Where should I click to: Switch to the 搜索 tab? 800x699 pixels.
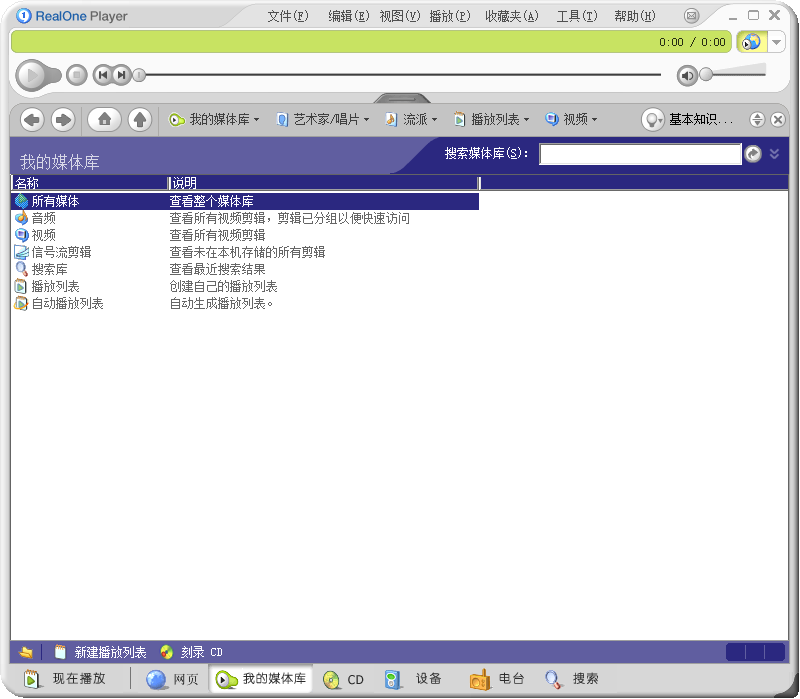click(x=571, y=679)
